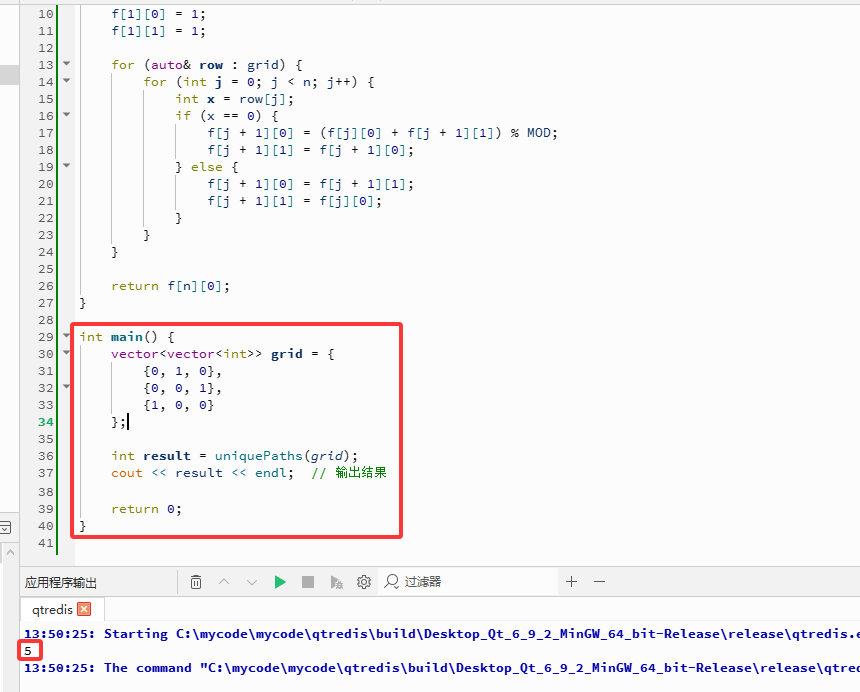
Task: Click line number 34 in the gutter
Action: [x=45, y=421]
